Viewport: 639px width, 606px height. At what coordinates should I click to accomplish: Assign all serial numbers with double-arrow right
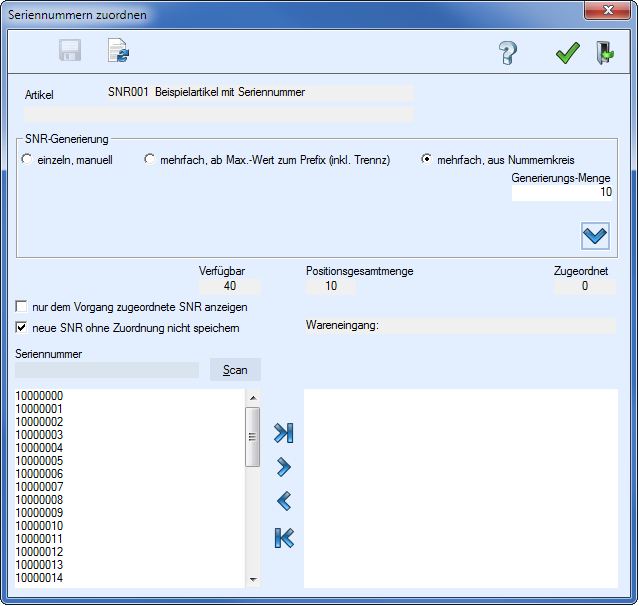(284, 433)
